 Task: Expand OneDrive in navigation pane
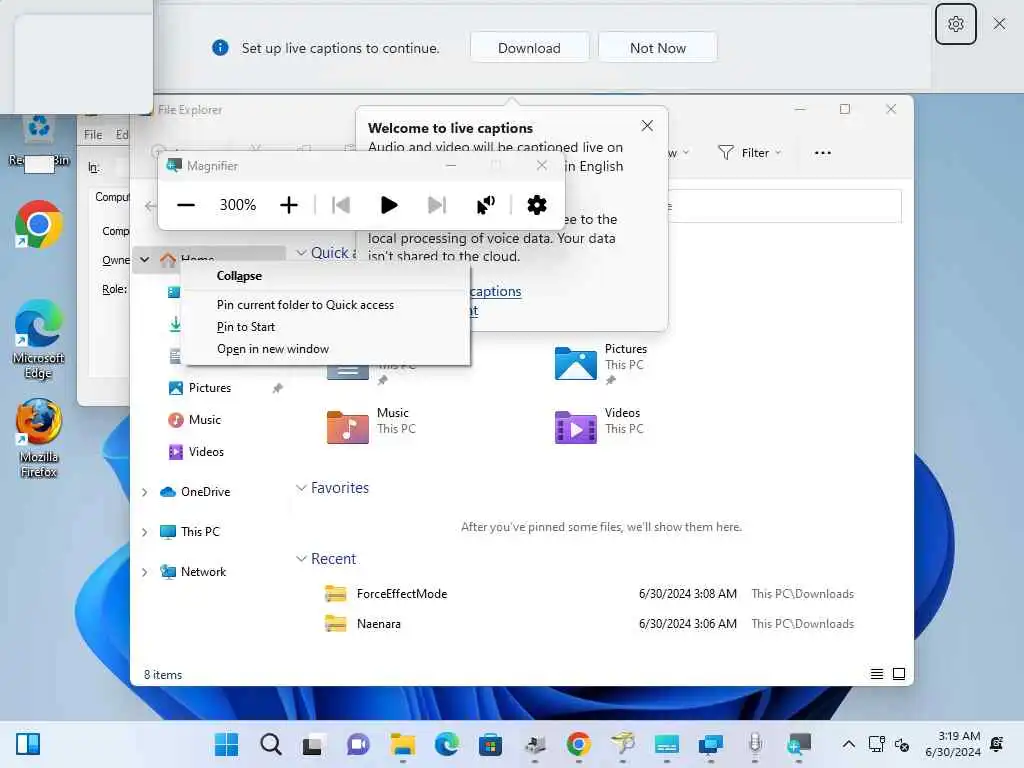point(144,492)
